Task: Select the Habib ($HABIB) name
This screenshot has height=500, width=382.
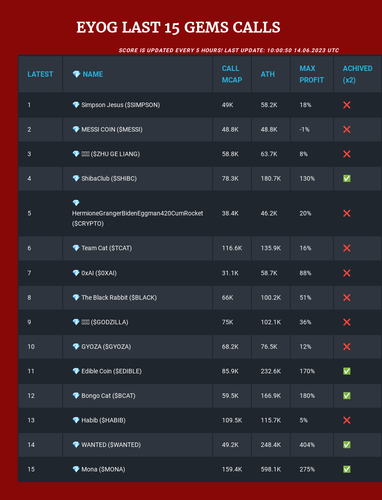Action: [x=103, y=420]
